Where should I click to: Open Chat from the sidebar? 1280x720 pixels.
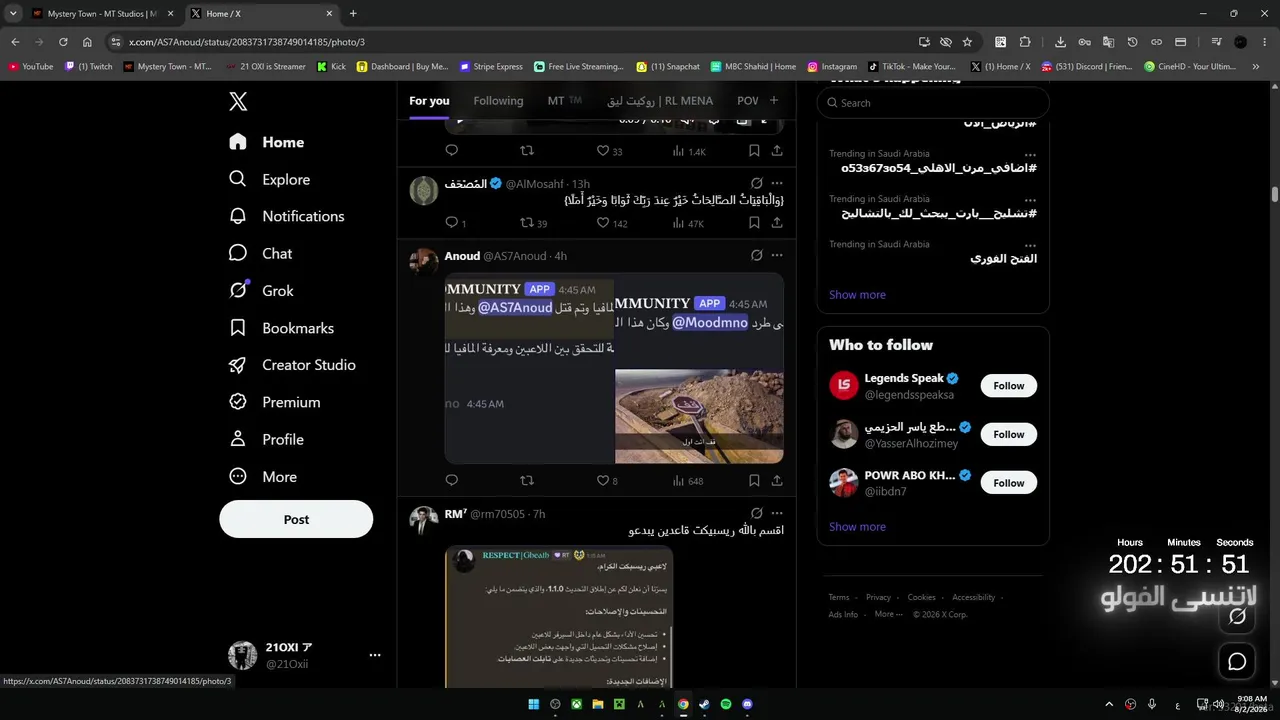point(260,253)
